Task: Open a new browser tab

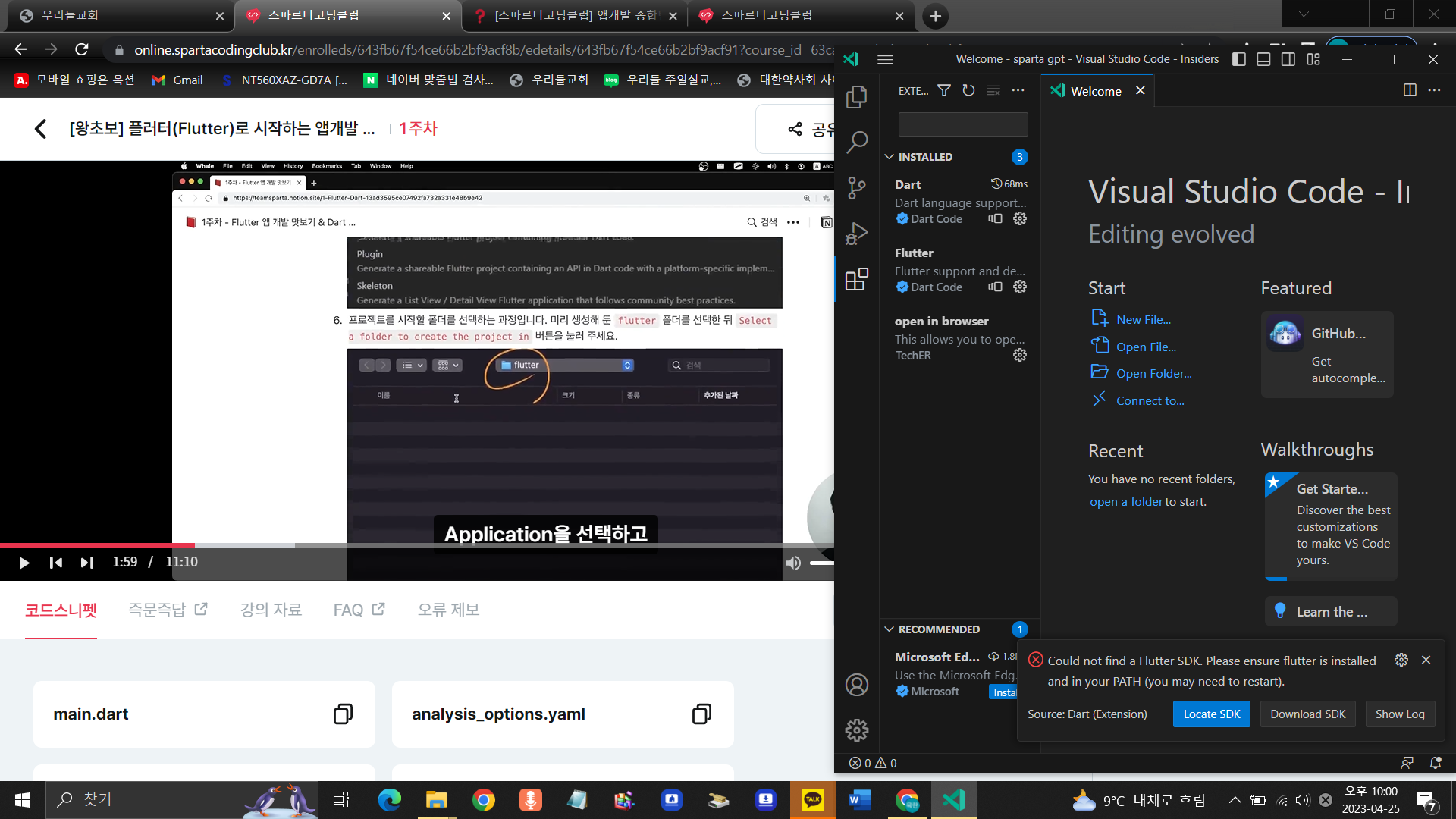Action: pyautogui.click(x=936, y=16)
